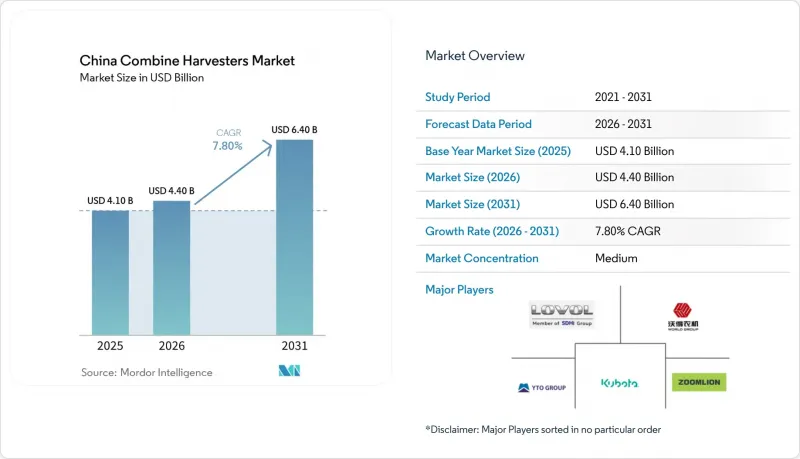This screenshot has height=459, width=800.
Task: Click the Major Players heading
Action: coord(459,290)
